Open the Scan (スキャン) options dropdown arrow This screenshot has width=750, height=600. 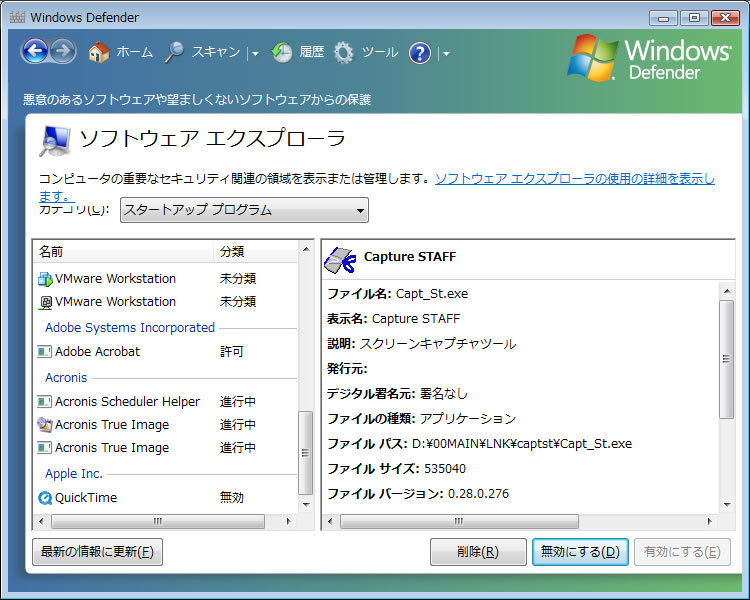(255, 54)
